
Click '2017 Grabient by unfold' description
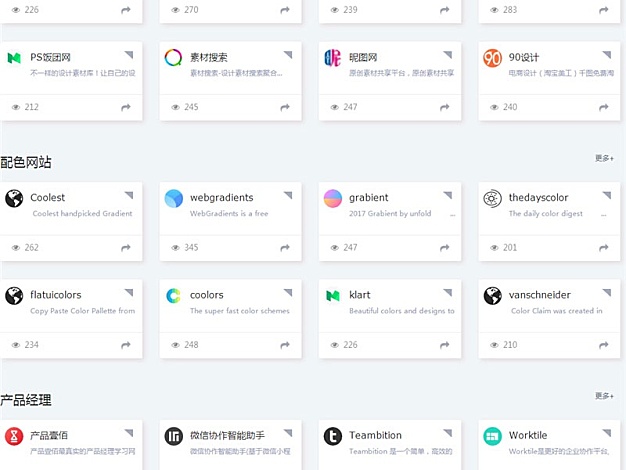(x=390, y=214)
